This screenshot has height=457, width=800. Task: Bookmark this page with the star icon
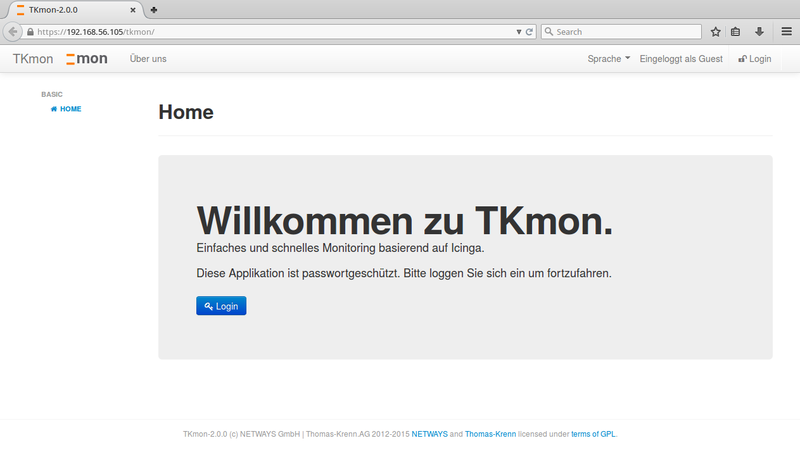tap(715, 32)
